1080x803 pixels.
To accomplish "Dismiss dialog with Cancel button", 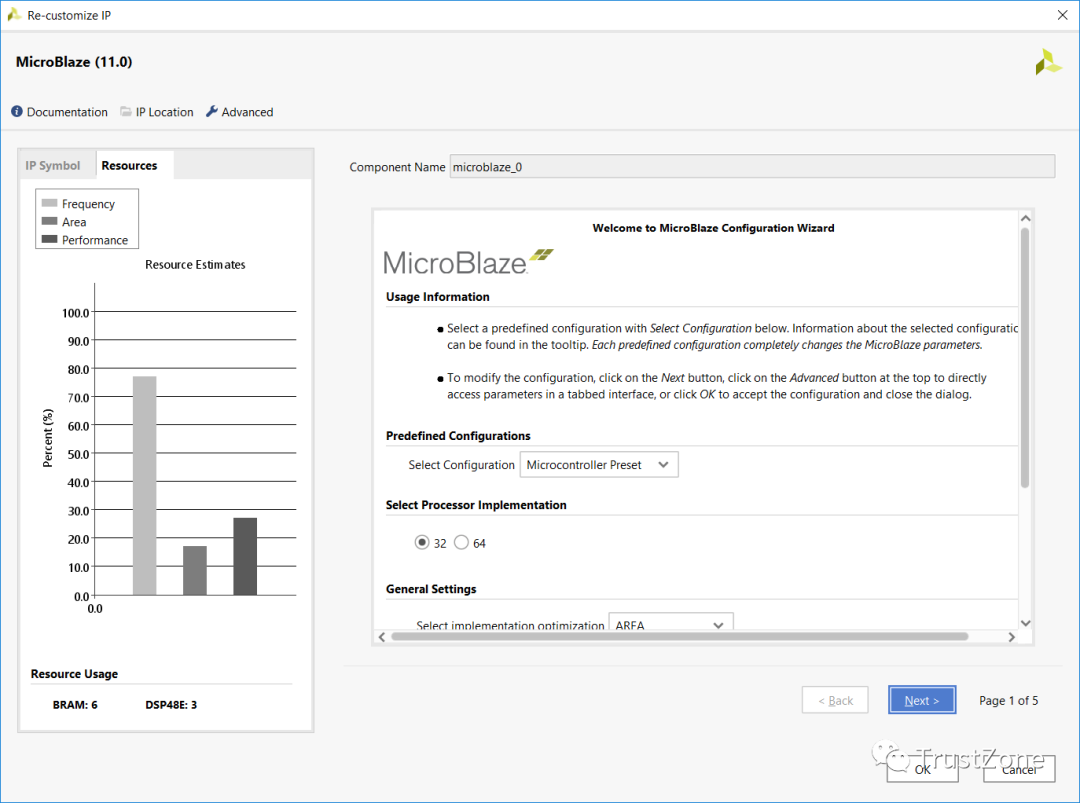I will coord(1019,769).
